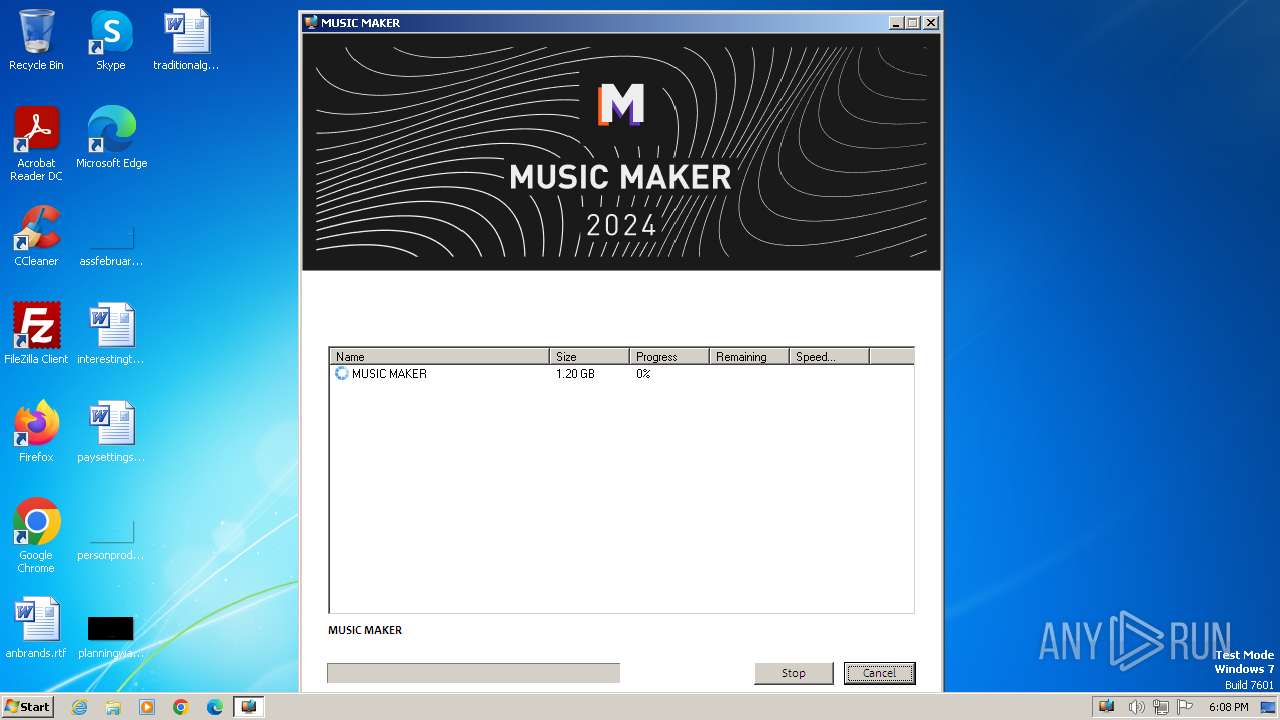Open Windows Media Player in taskbar

[x=147, y=707]
